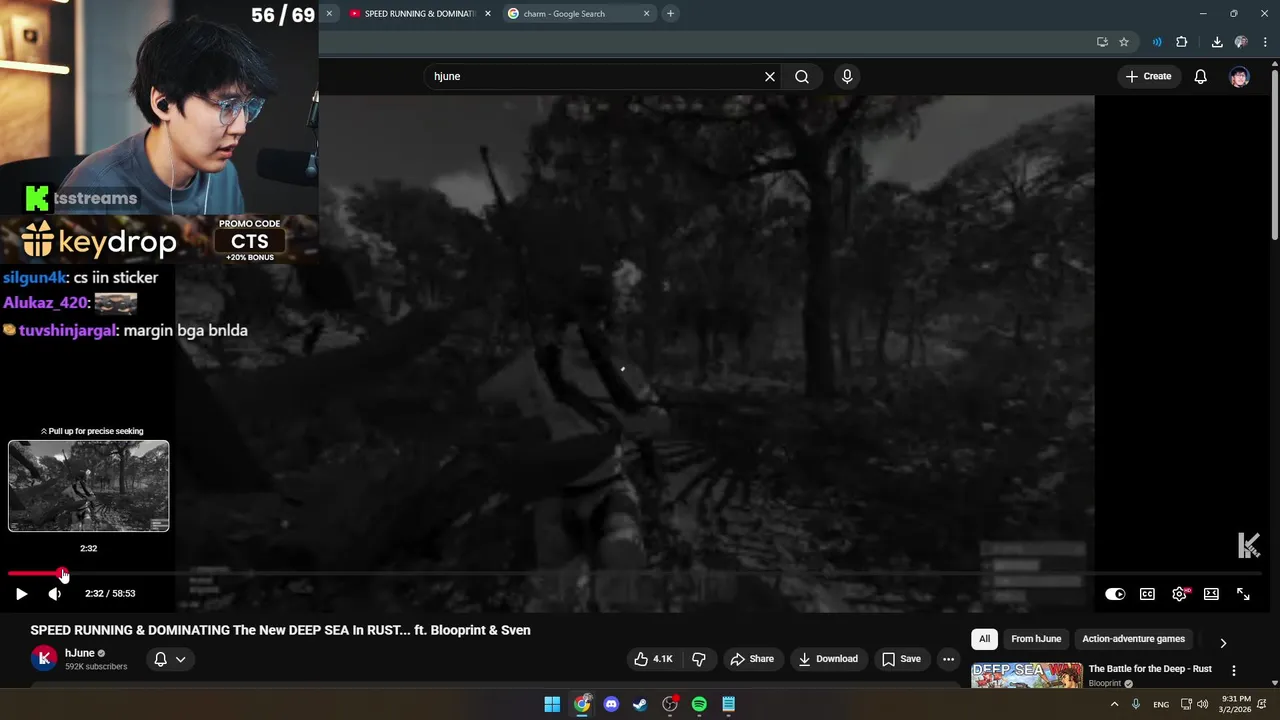
Task: Expand subscription options chevron
Action: [x=181, y=659]
